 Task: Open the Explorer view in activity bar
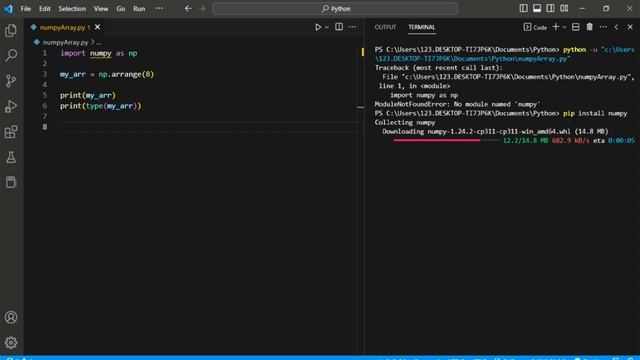[11, 31]
